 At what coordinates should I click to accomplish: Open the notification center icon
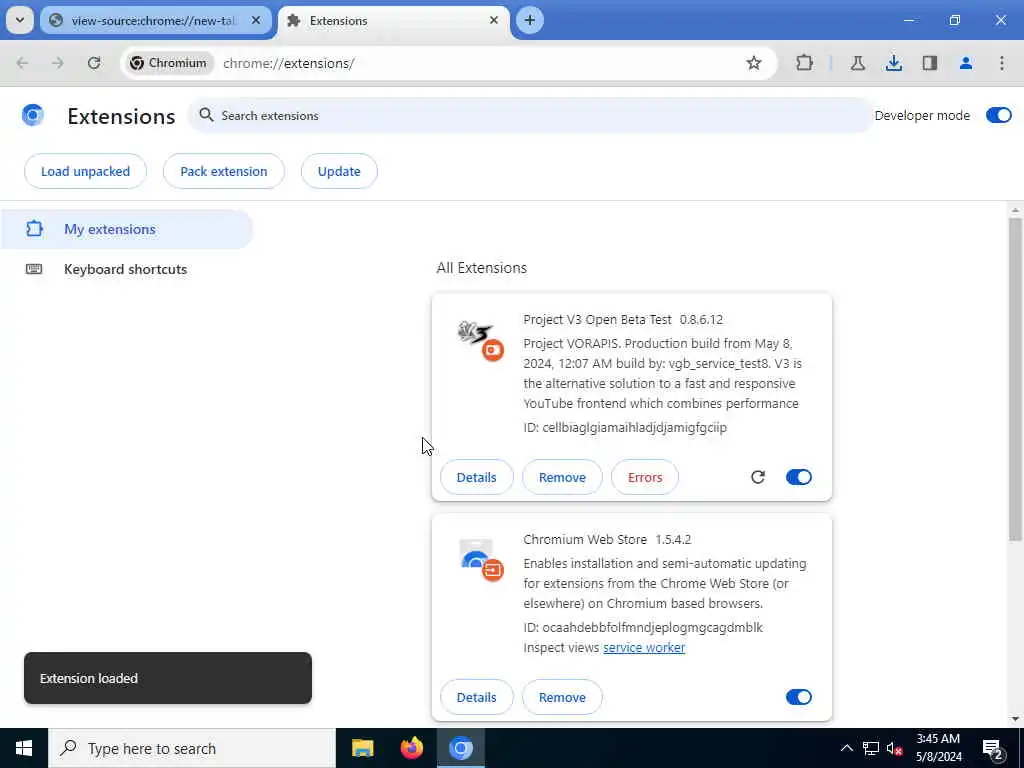[993, 748]
